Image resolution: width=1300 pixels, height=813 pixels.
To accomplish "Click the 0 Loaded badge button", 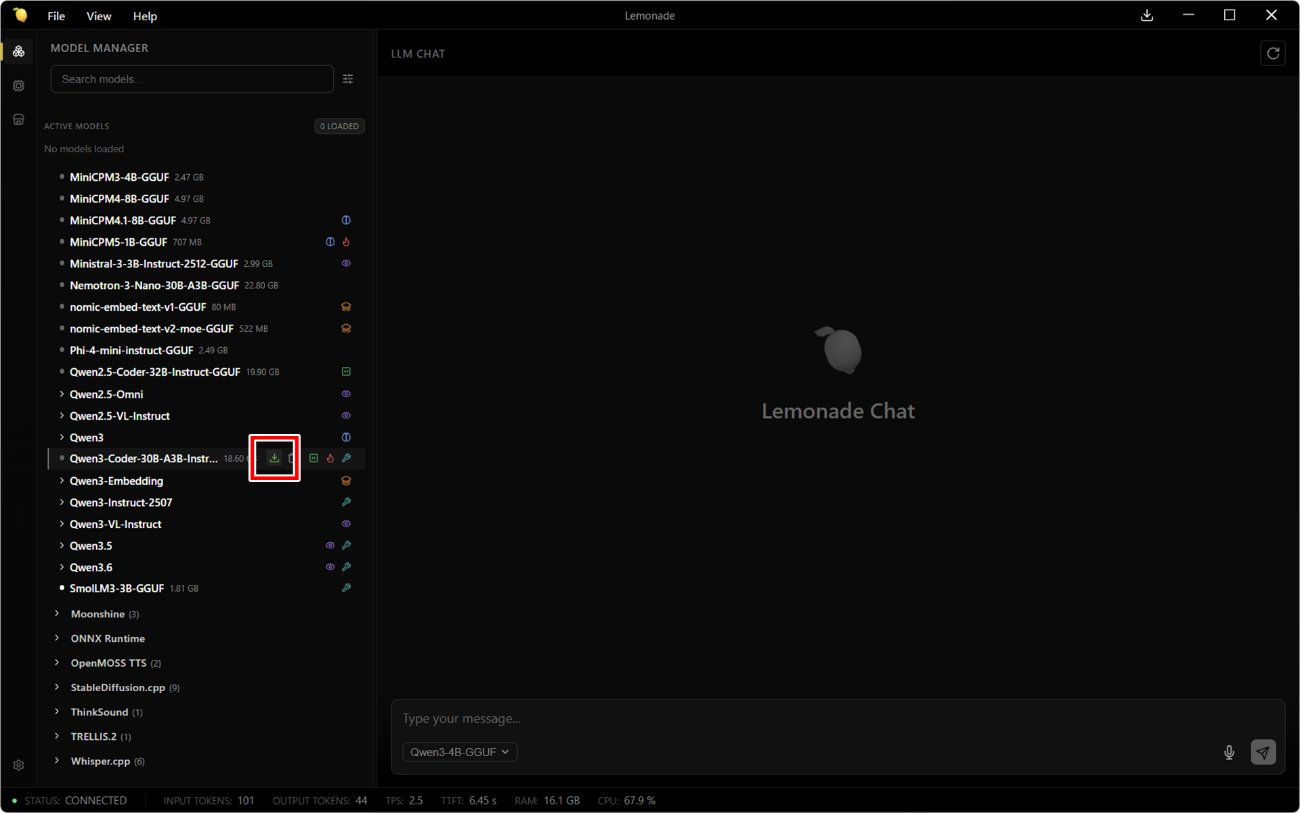I will click(339, 126).
